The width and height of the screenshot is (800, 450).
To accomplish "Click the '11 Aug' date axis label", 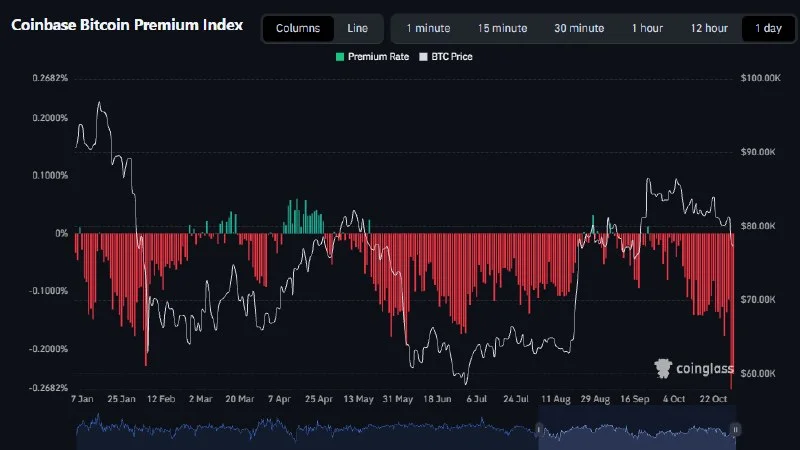I will point(556,398).
